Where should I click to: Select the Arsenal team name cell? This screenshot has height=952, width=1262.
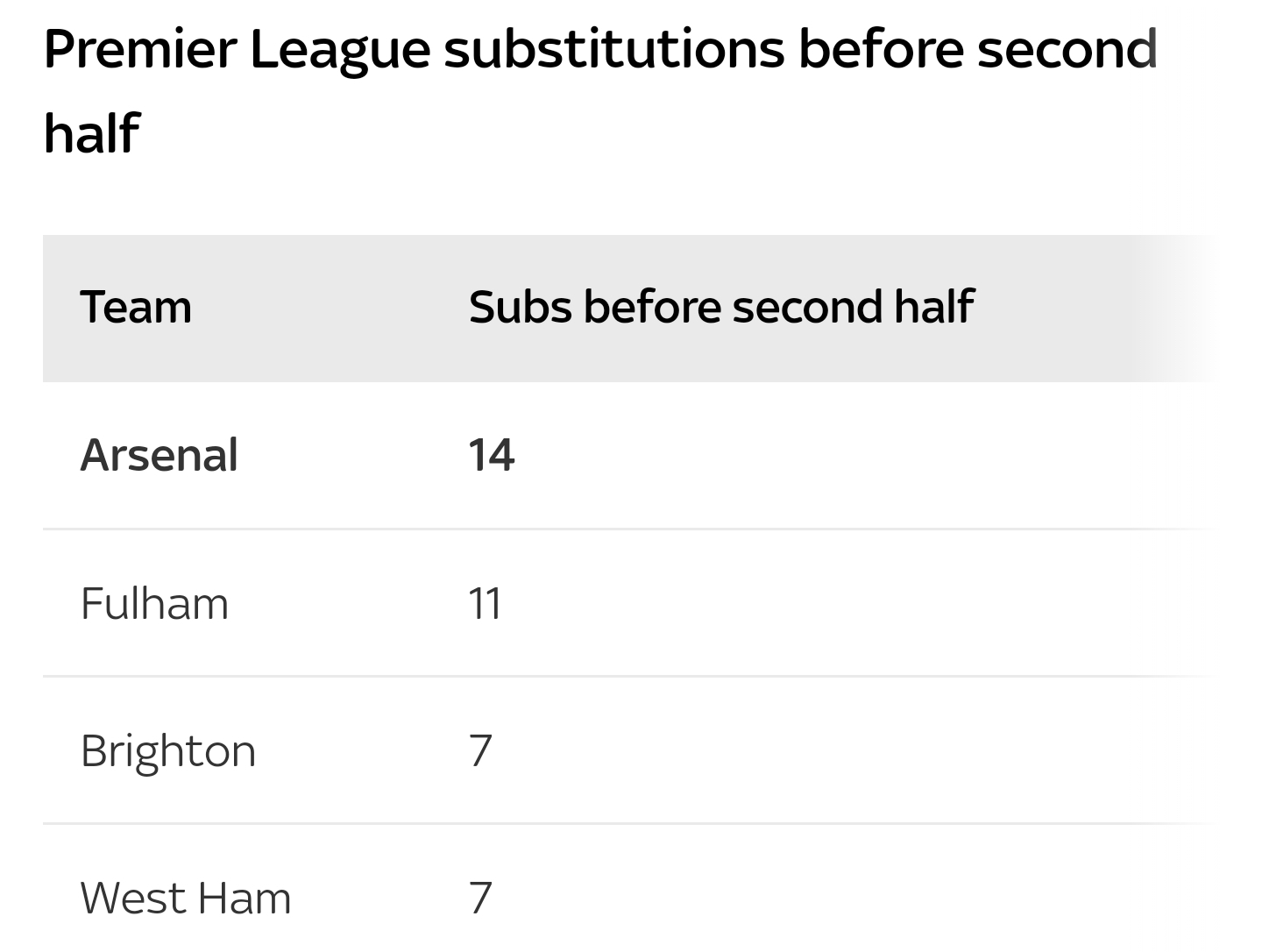tap(159, 455)
